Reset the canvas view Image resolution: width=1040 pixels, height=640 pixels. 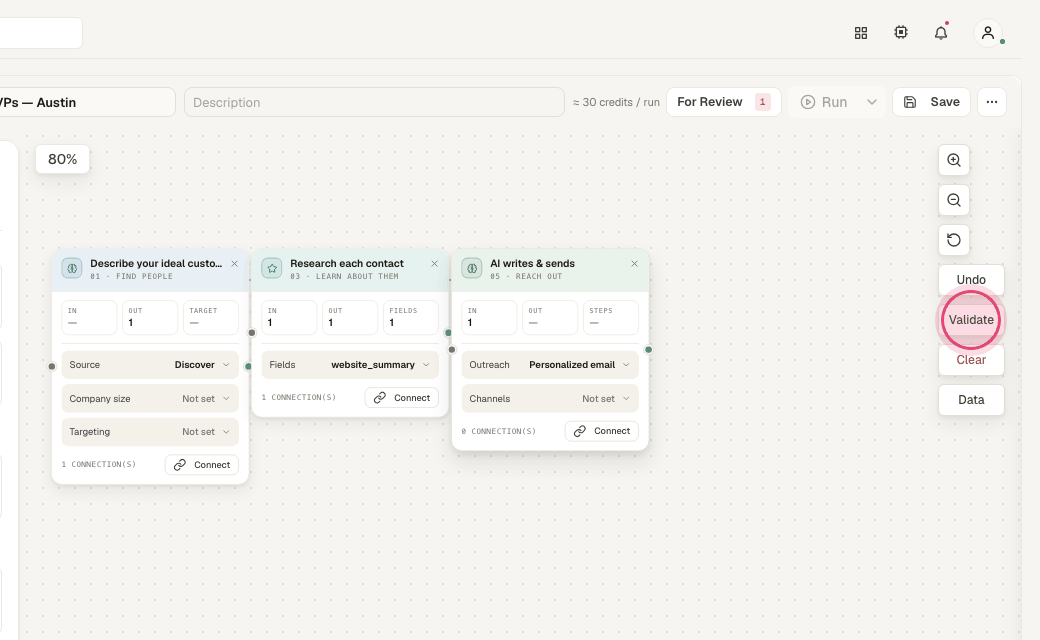pos(954,240)
